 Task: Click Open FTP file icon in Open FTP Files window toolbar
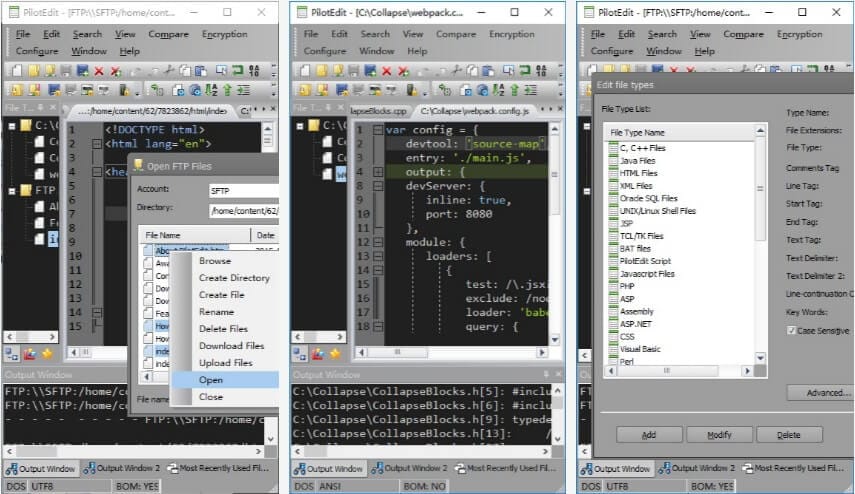coord(50,71)
